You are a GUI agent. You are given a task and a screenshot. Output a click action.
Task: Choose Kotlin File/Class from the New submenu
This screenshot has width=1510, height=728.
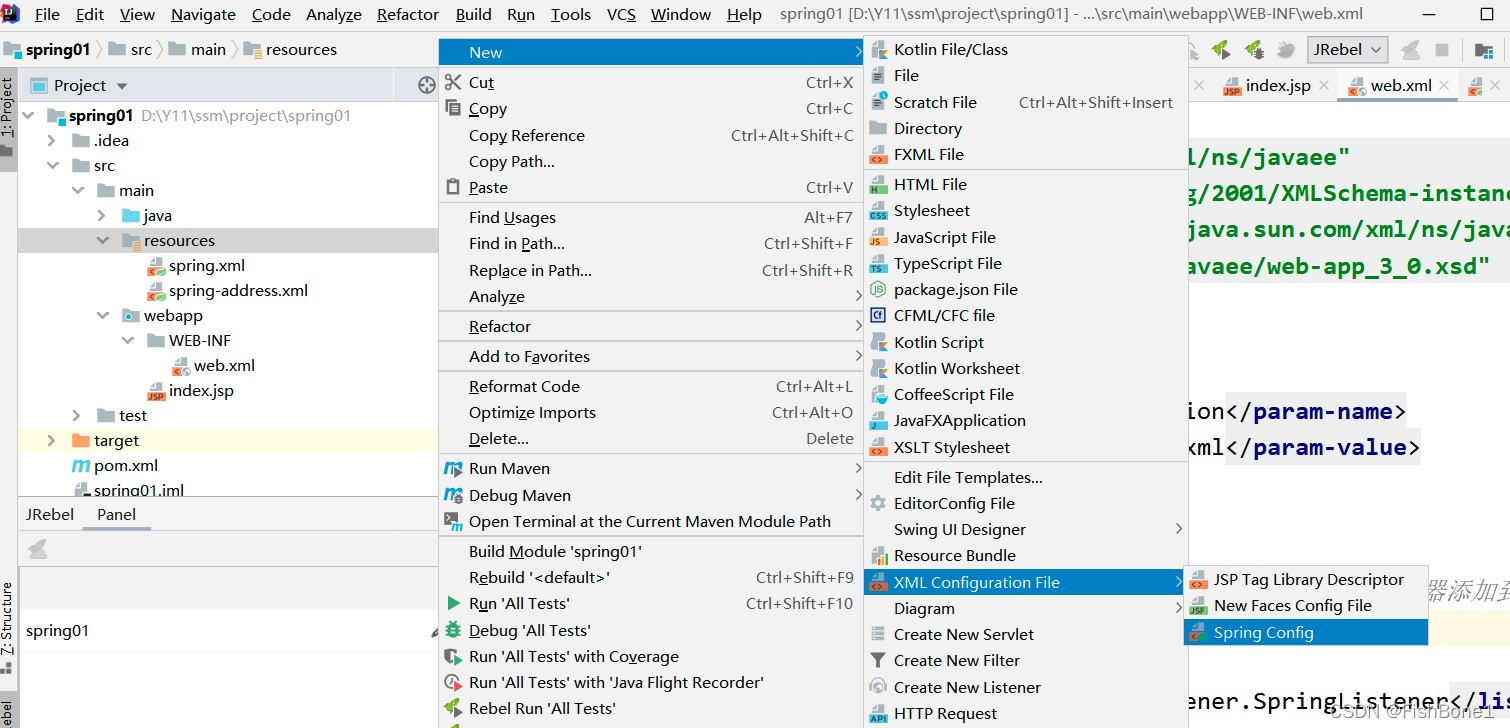pyautogui.click(x=1025, y=50)
